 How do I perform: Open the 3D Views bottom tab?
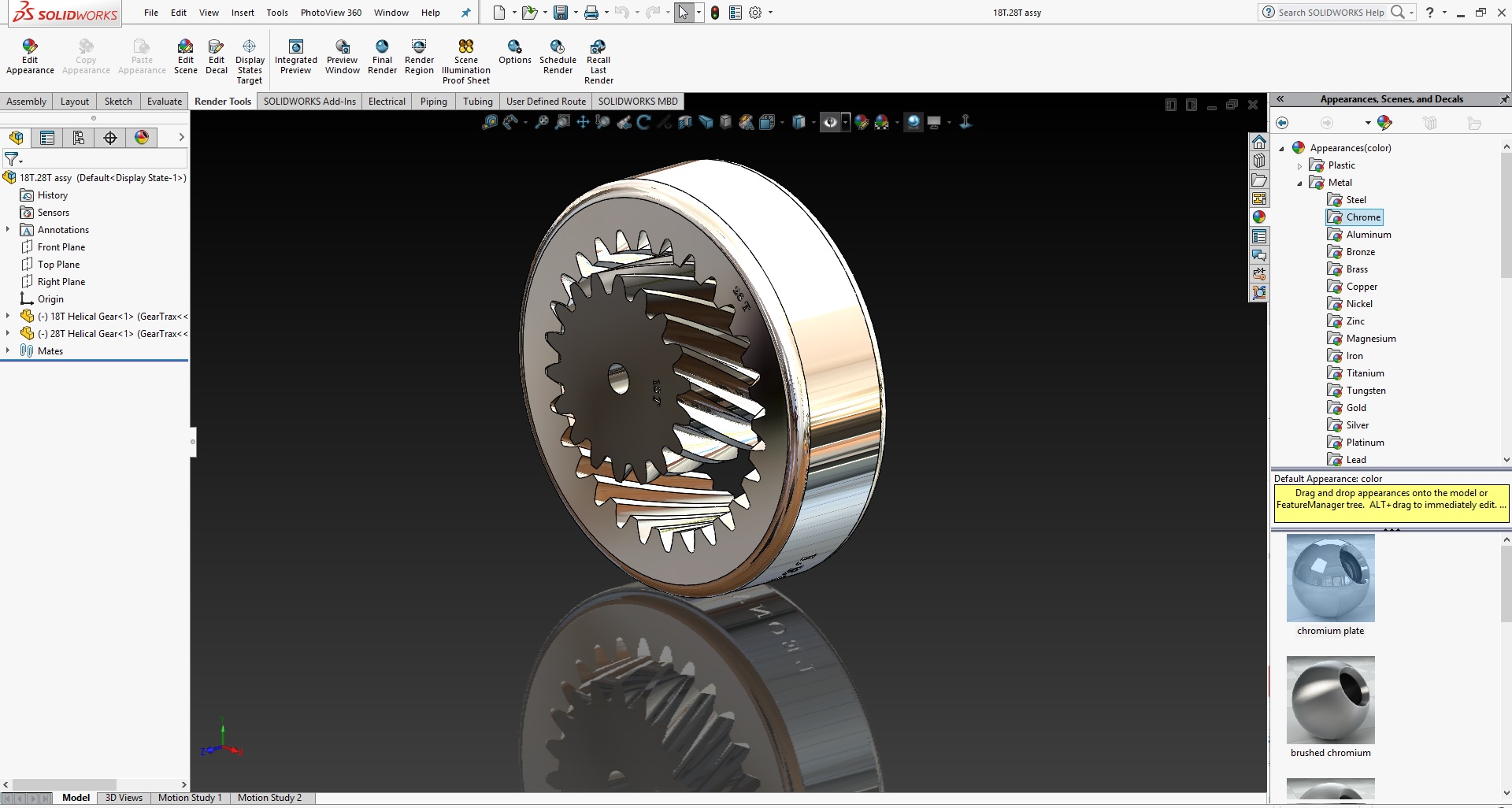click(x=124, y=798)
